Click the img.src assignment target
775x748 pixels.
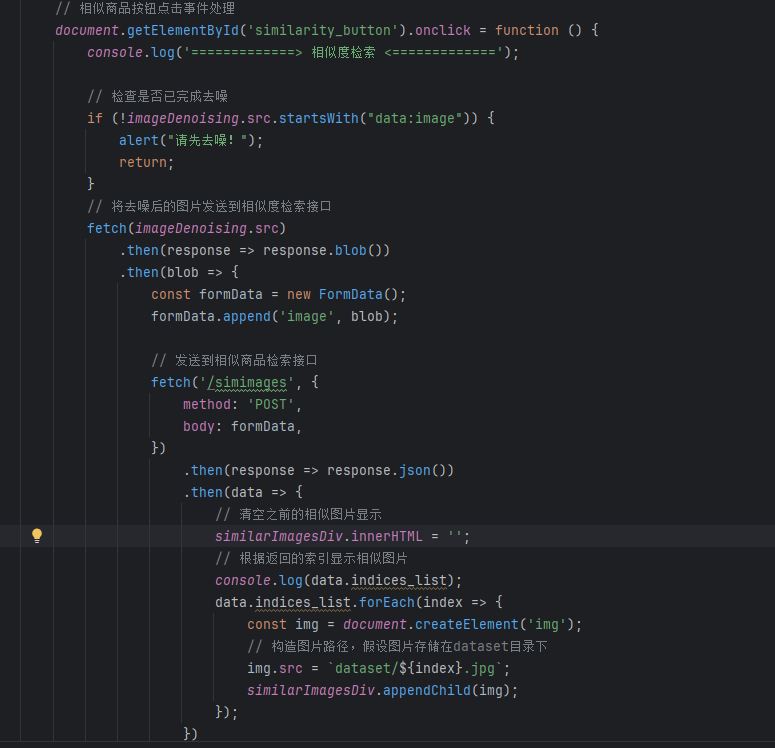pos(275,668)
